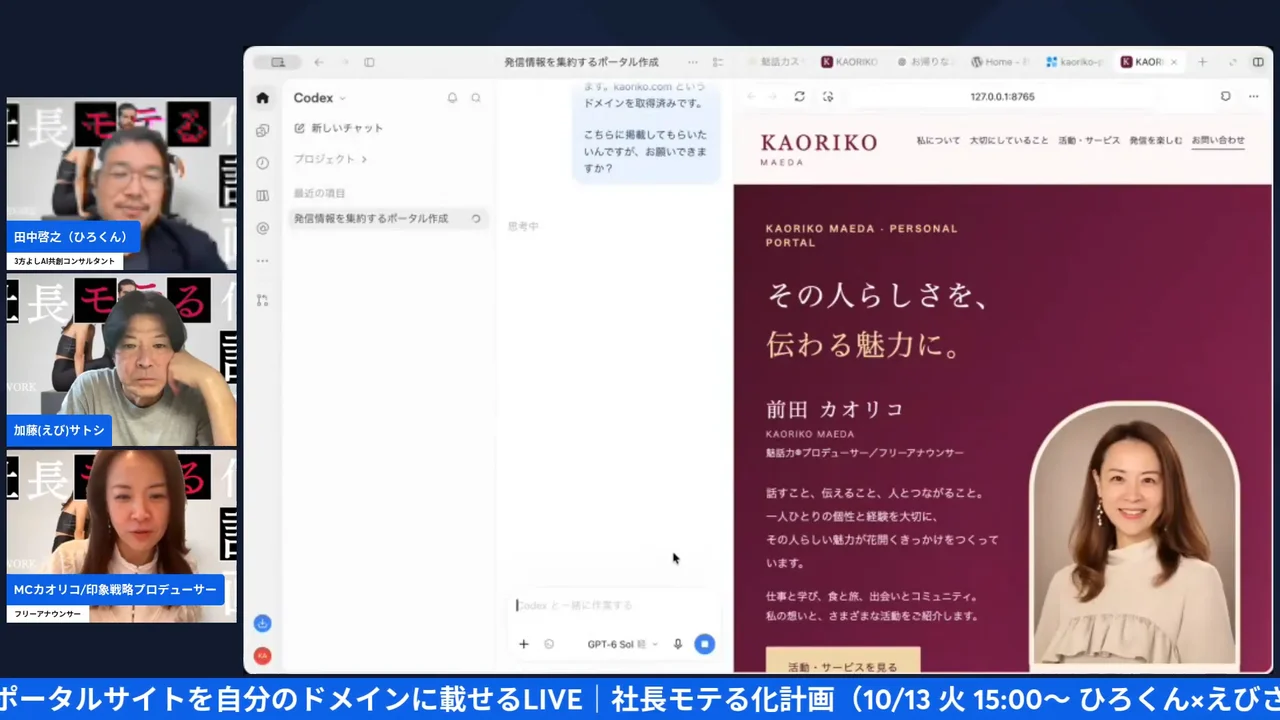Open the browser preview three-dot menu

(1254, 97)
